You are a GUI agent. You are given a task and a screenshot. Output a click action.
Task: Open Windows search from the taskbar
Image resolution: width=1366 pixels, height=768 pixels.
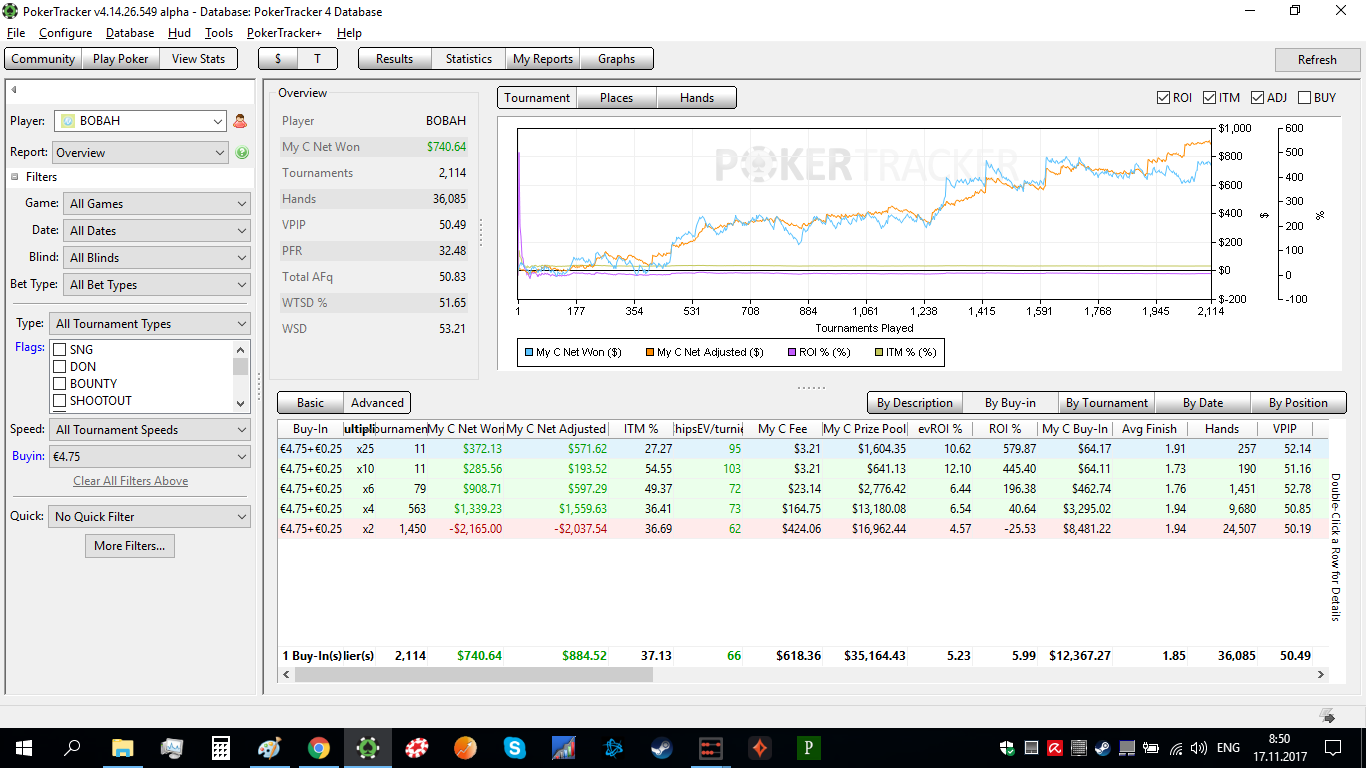[73, 747]
